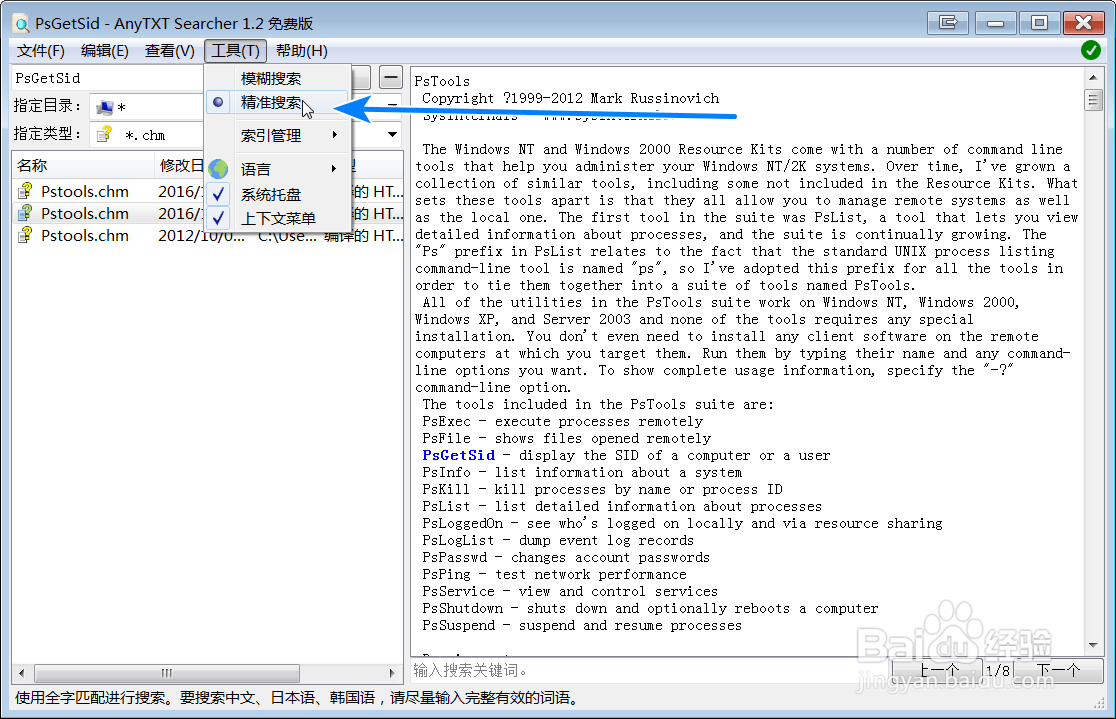The height and width of the screenshot is (719, 1116).
Task: Click the 1/8 match counter
Action: 998,671
